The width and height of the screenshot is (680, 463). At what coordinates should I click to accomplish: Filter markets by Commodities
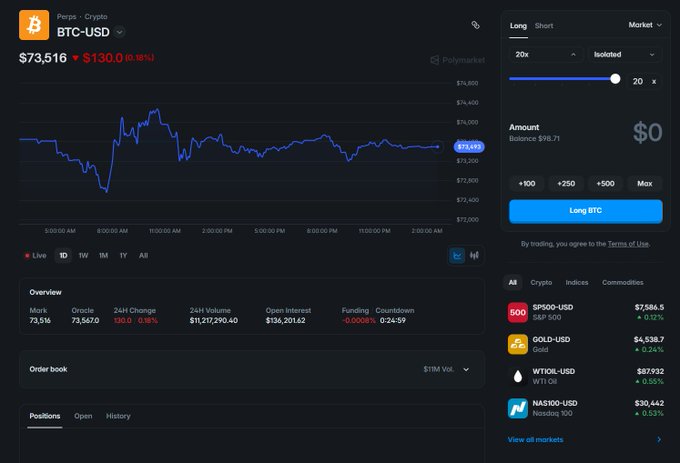coord(623,283)
